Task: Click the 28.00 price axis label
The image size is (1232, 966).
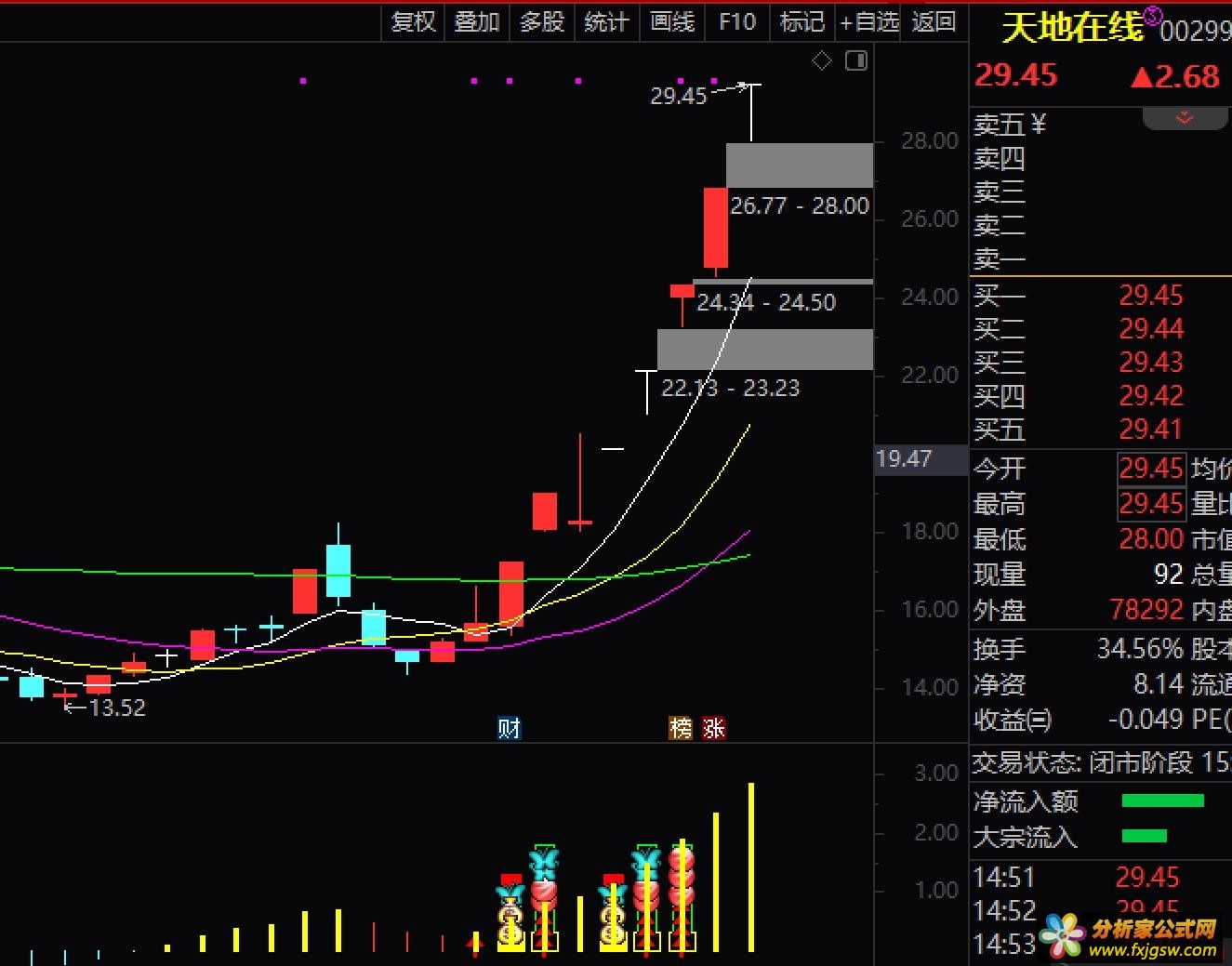Action: coord(930,140)
